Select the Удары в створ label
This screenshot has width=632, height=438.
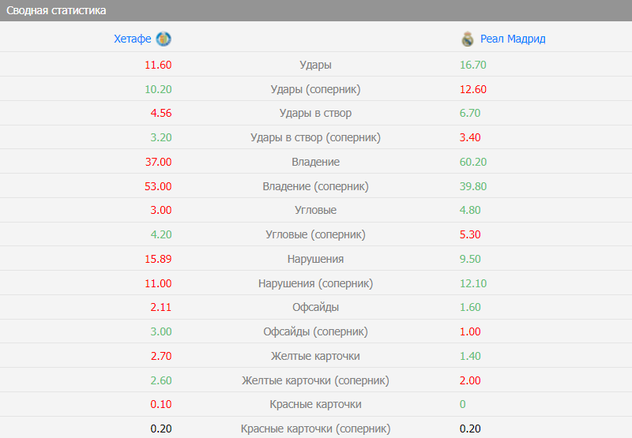316,113
